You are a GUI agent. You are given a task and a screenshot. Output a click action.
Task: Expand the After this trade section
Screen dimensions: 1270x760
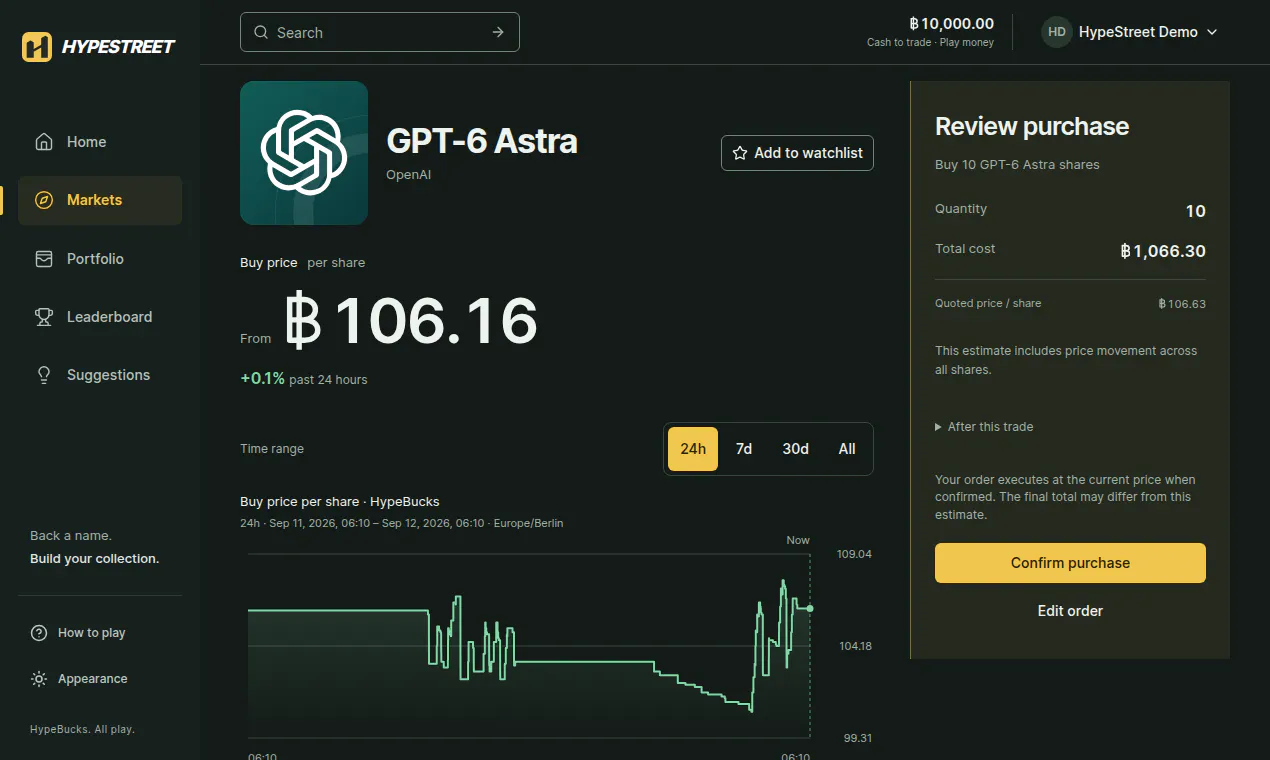coord(984,427)
